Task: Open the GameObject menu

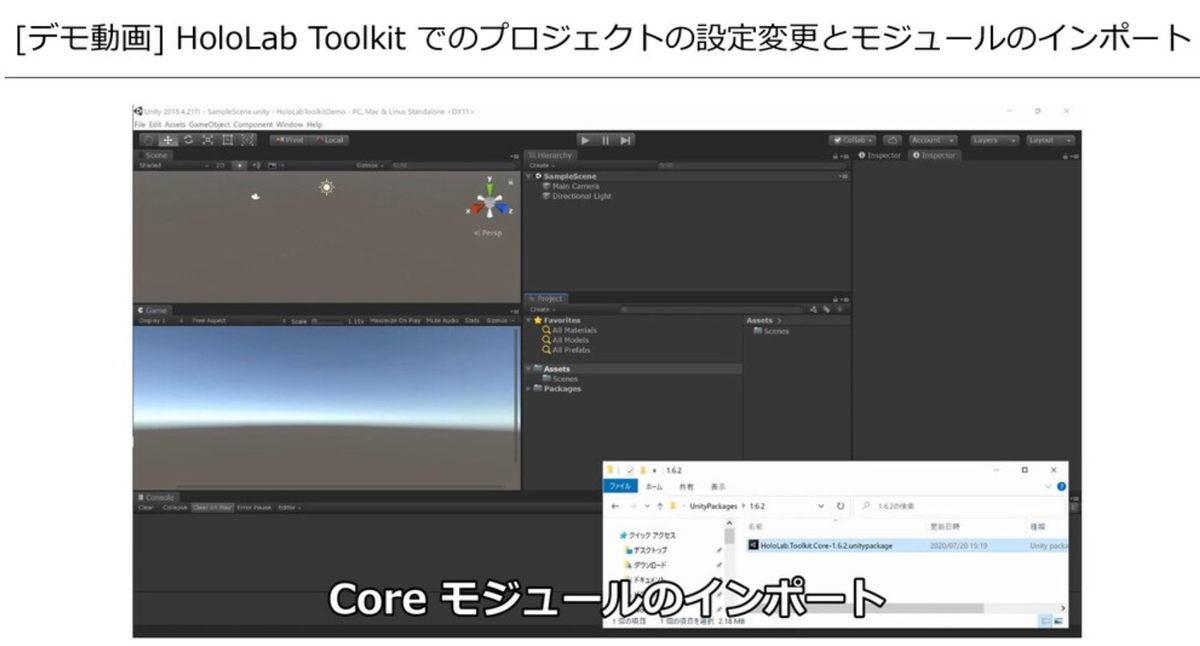Action: pos(209,124)
